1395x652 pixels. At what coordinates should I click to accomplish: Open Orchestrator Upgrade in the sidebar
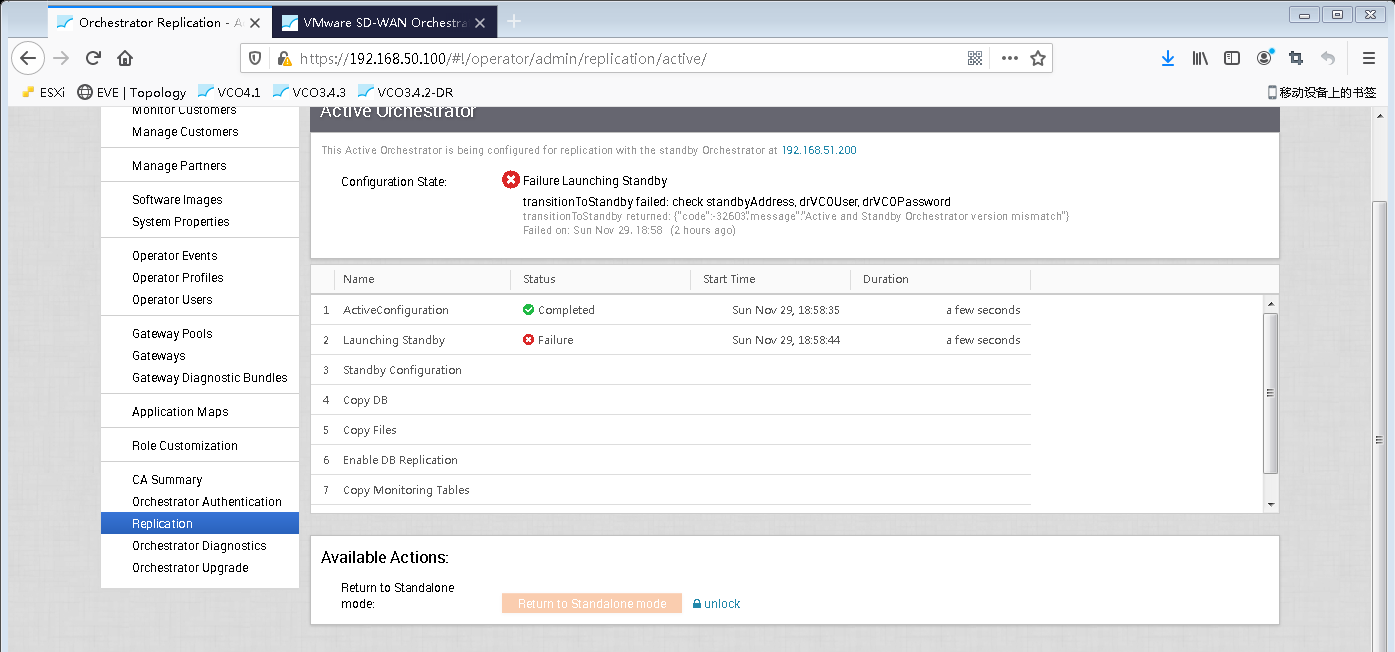pos(190,568)
